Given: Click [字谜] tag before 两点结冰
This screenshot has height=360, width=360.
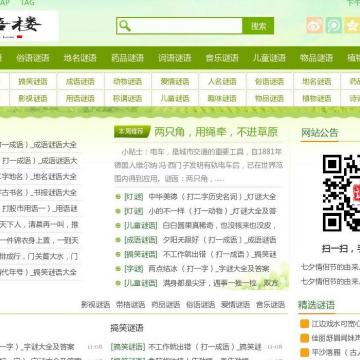Looking at the screenshot, I should [134, 269].
